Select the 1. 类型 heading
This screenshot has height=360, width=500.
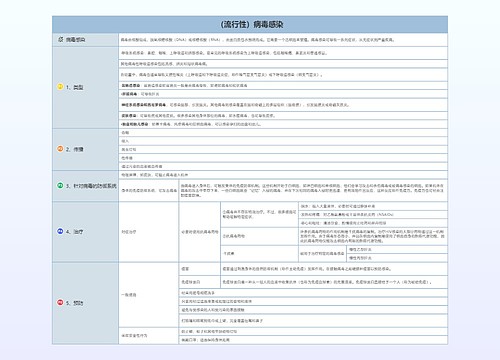(85, 87)
